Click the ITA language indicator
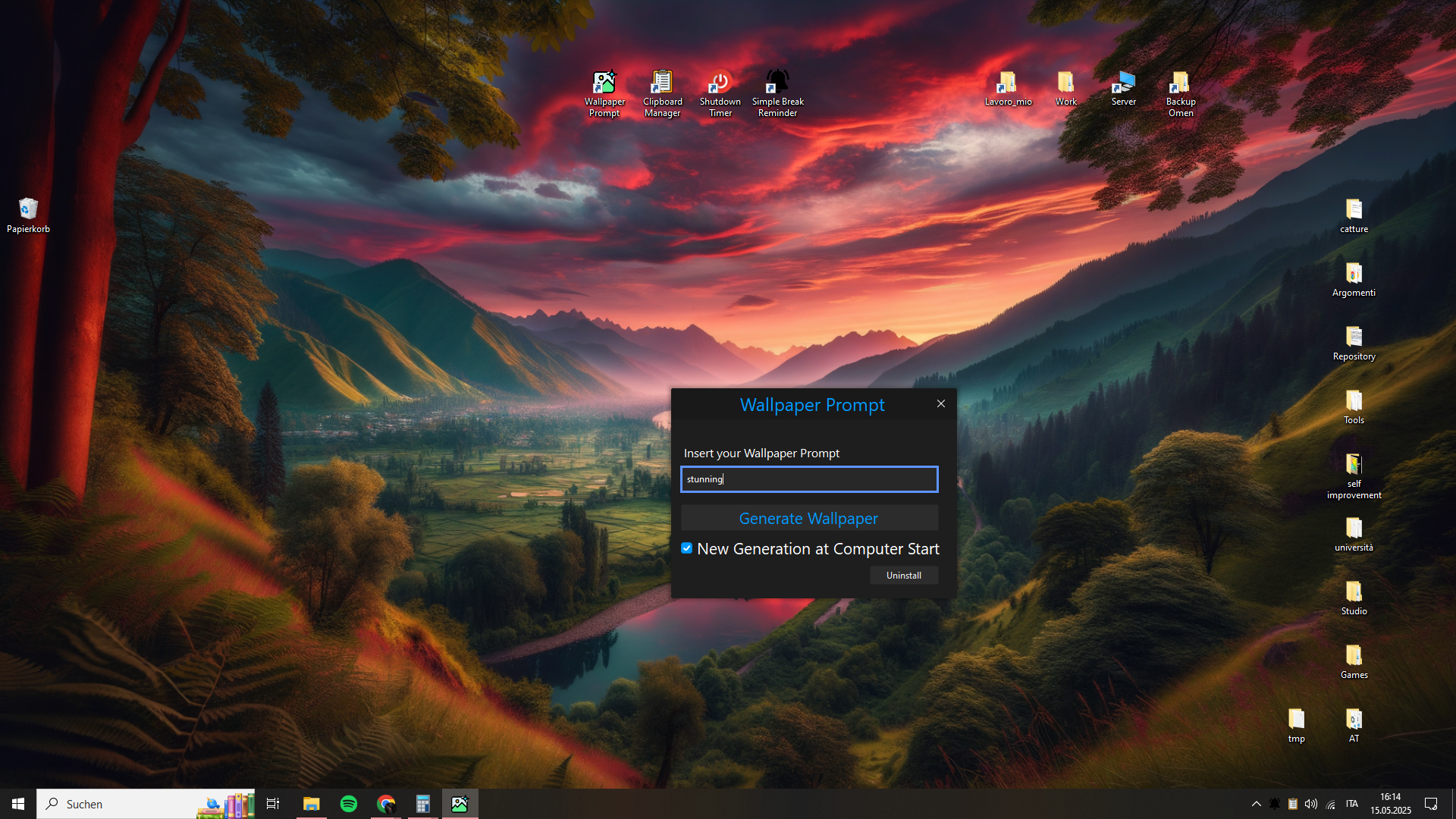Image resolution: width=1456 pixels, height=819 pixels. [x=1351, y=804]
